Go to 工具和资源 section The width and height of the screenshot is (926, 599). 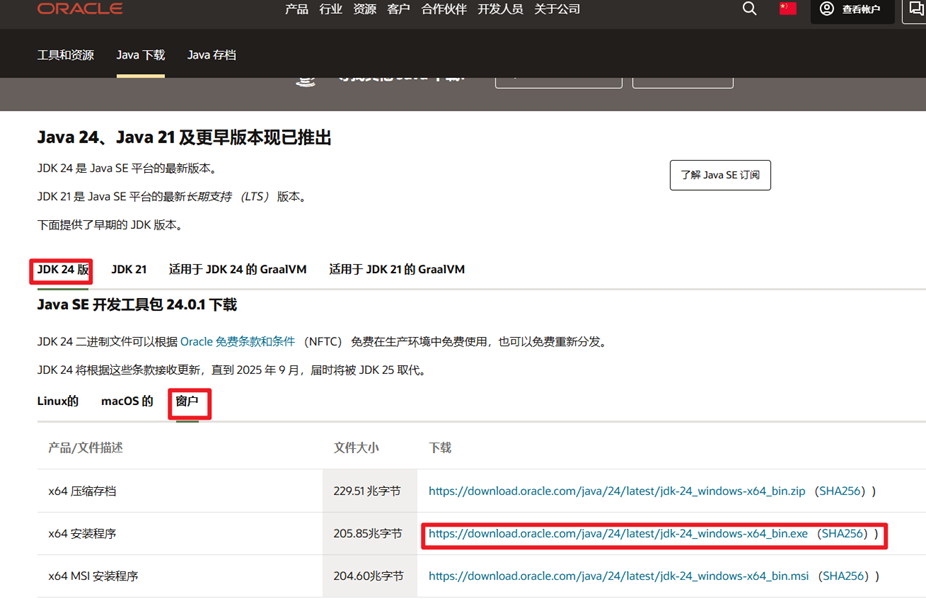point(66,55)
